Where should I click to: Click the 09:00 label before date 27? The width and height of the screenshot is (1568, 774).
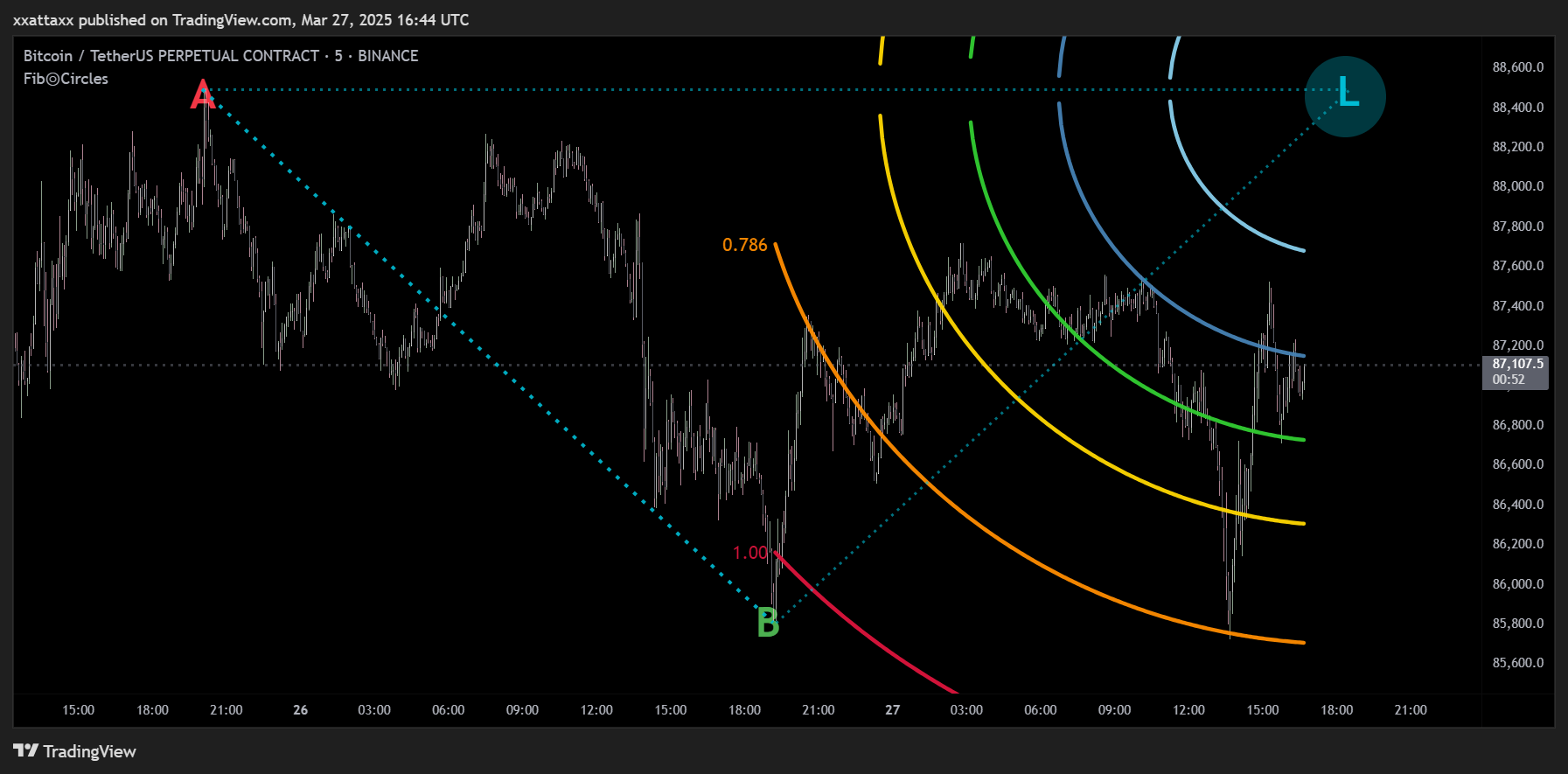522,710
